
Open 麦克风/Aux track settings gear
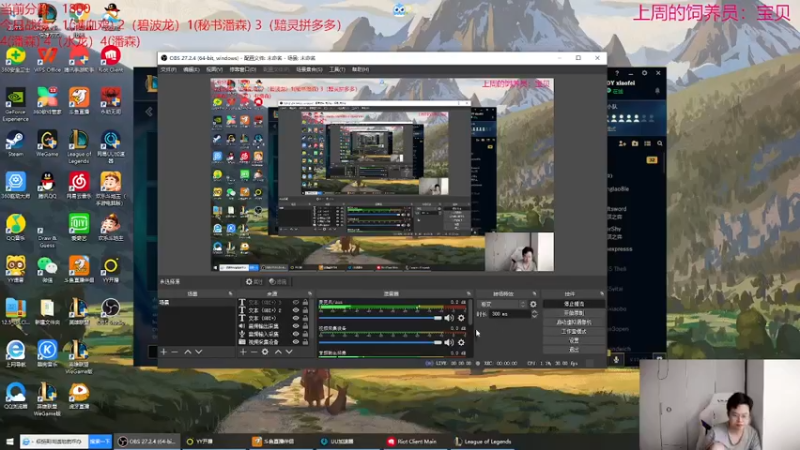461,318
